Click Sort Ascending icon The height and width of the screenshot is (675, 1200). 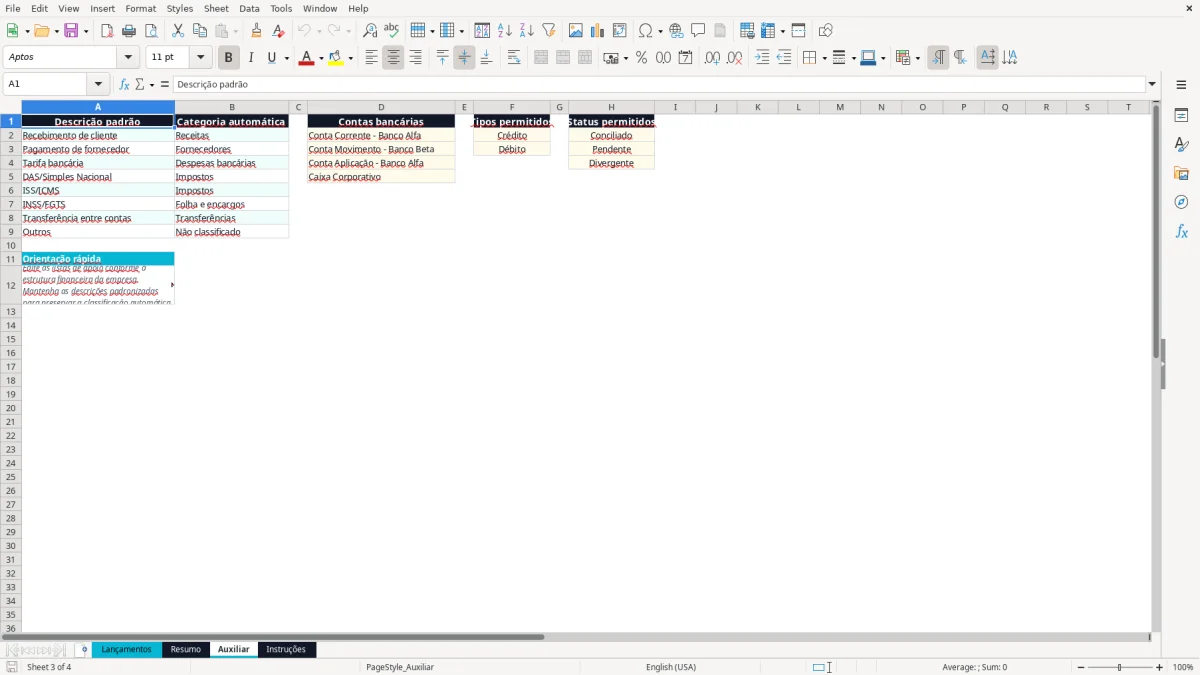pos(505,31)
